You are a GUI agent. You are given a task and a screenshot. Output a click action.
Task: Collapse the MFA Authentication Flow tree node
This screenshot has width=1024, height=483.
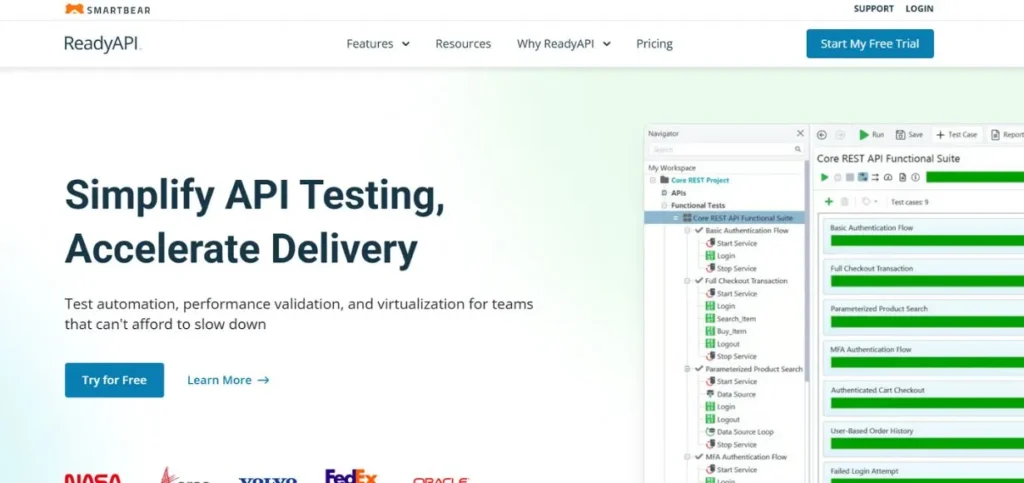click(x=687, y=457)
